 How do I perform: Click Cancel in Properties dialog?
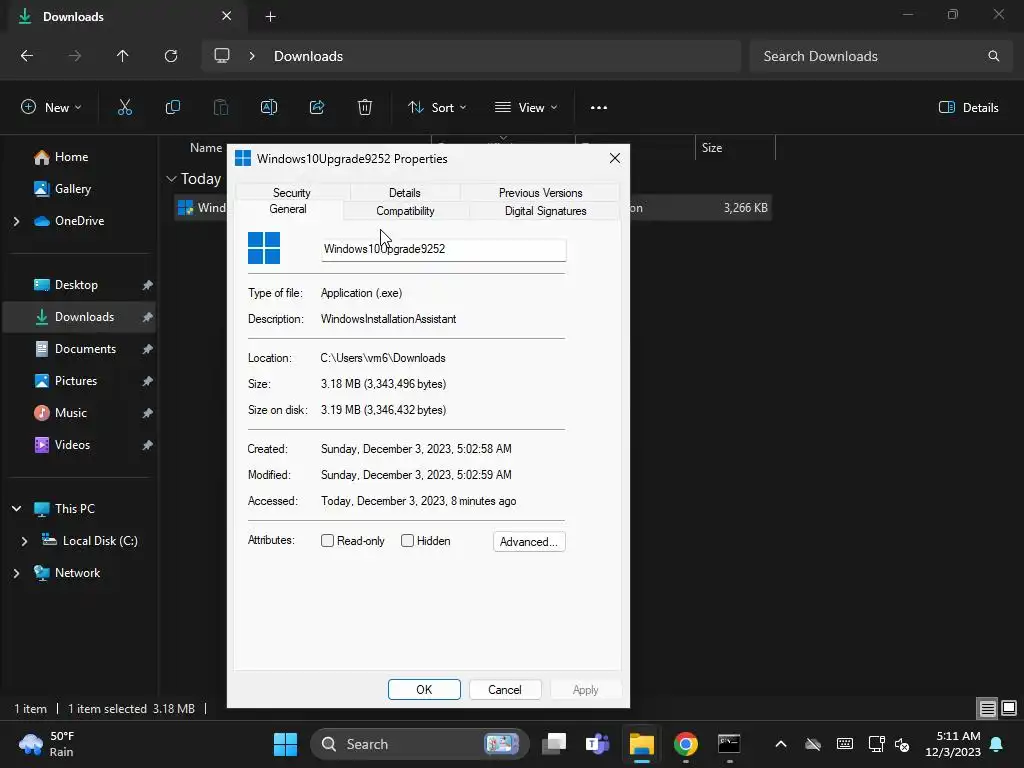(x=505, y=690)
